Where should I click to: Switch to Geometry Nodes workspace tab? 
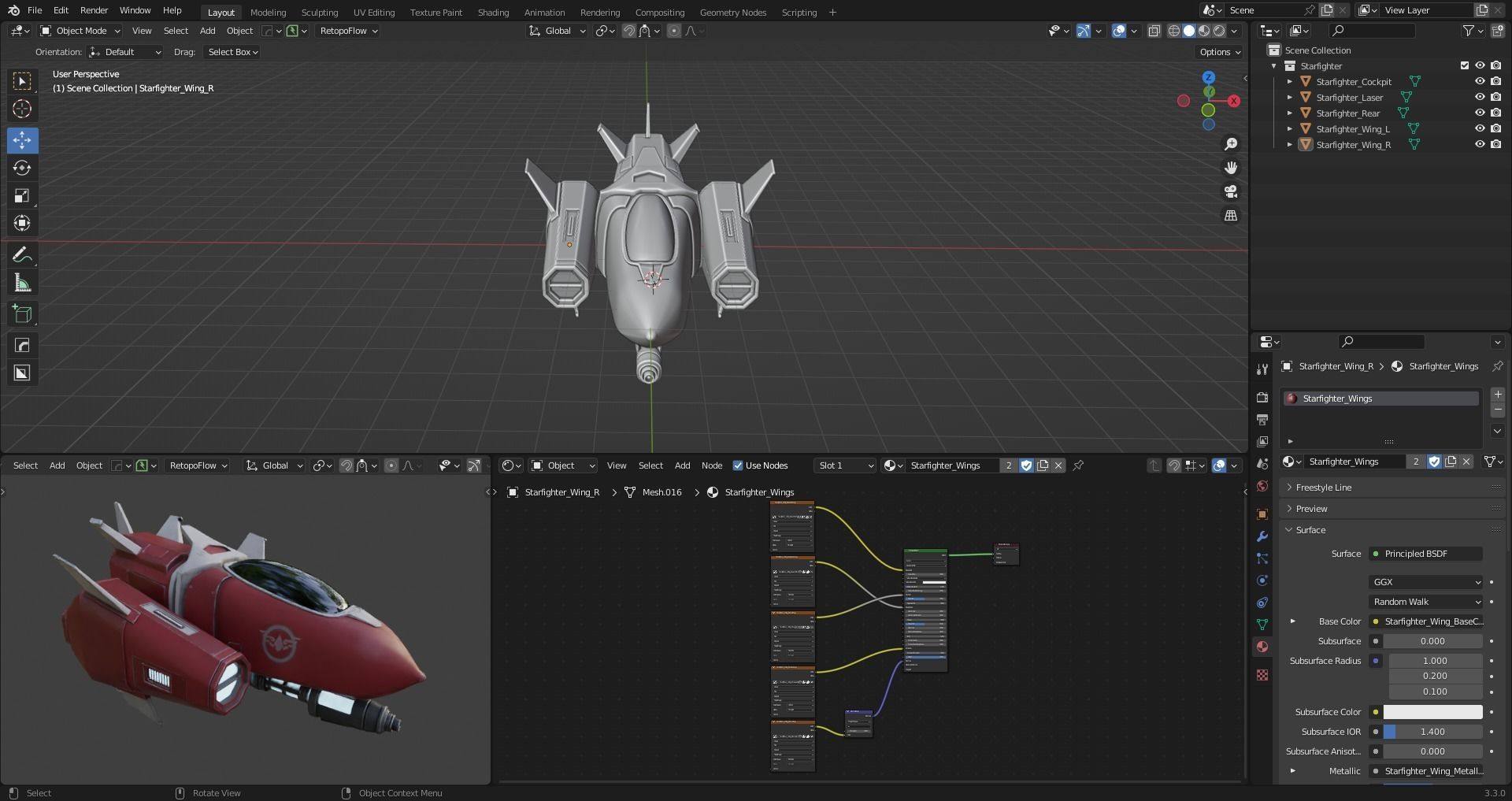(x=732, y=12)
